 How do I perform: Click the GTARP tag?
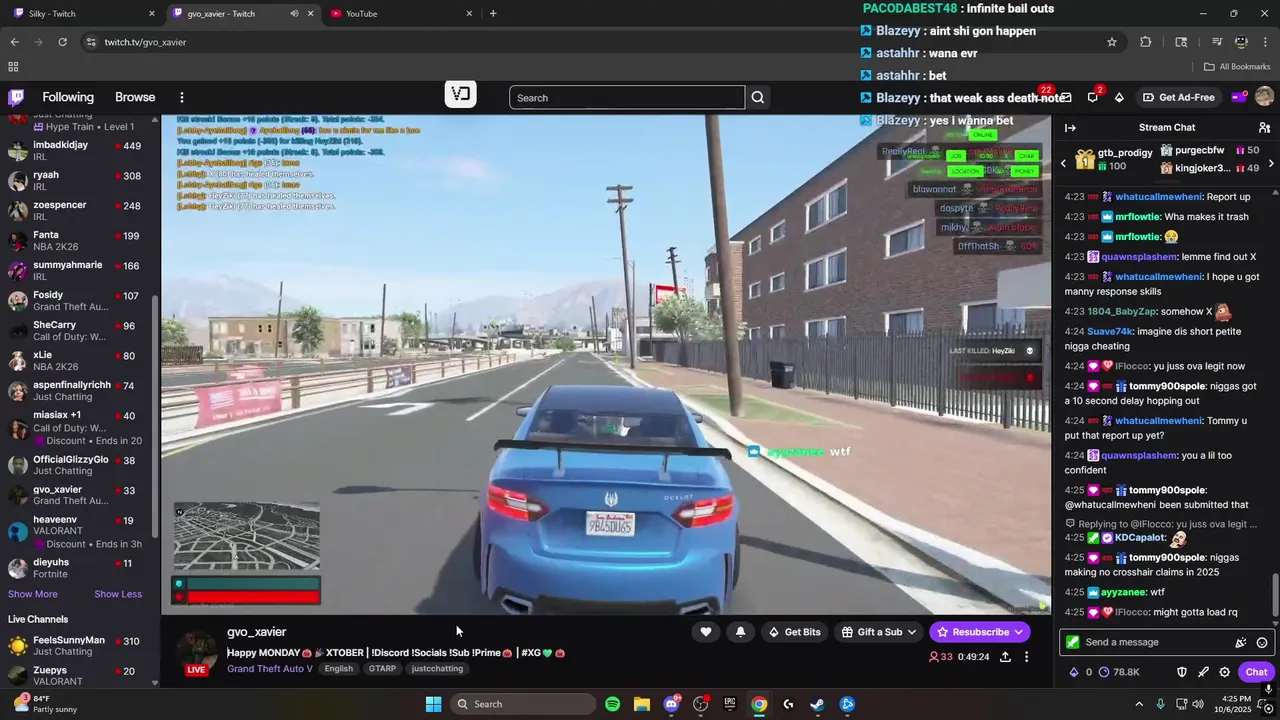coord(382,669)
